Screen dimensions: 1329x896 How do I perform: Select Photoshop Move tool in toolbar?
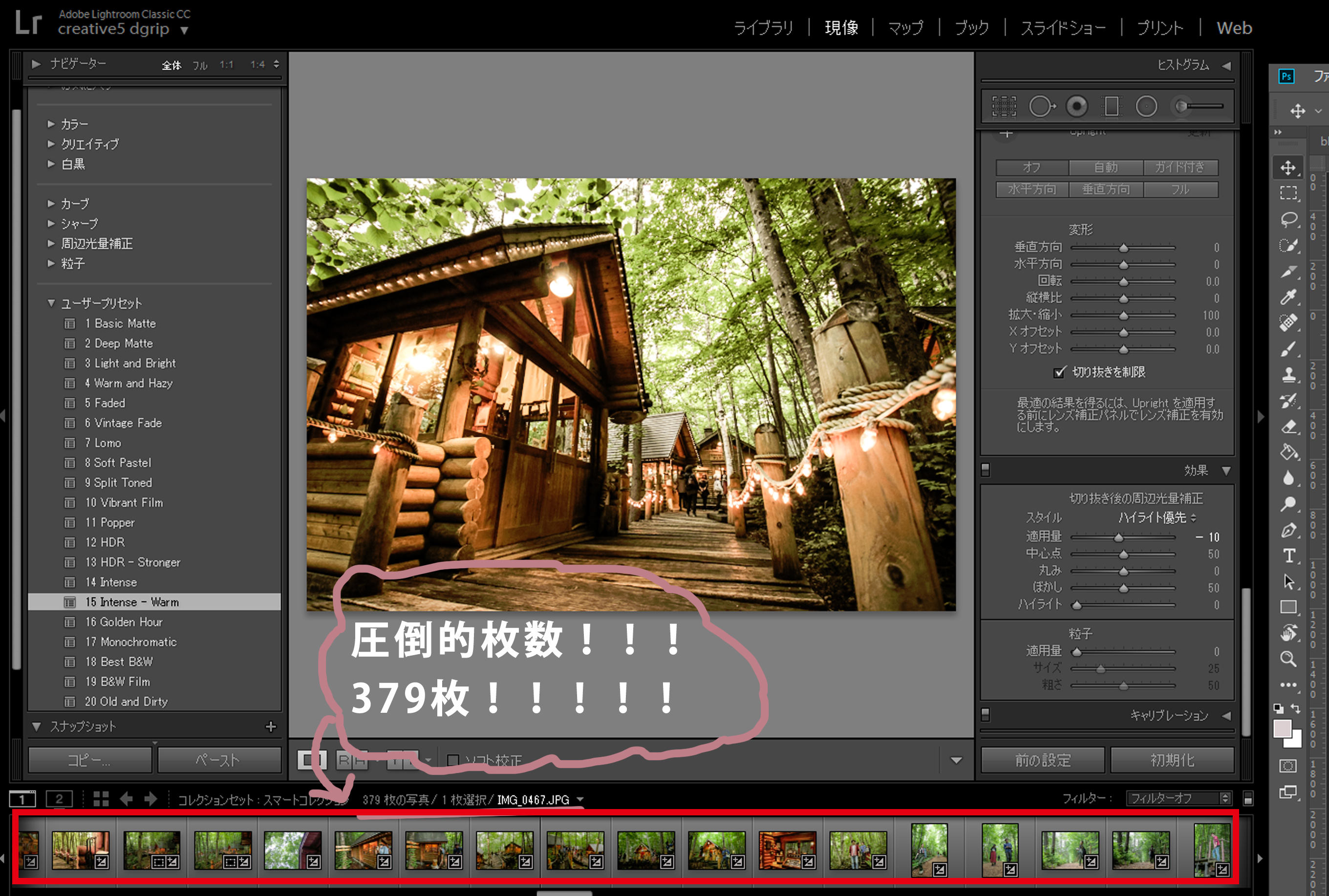pyautogui.click(x=1288, y=168)
